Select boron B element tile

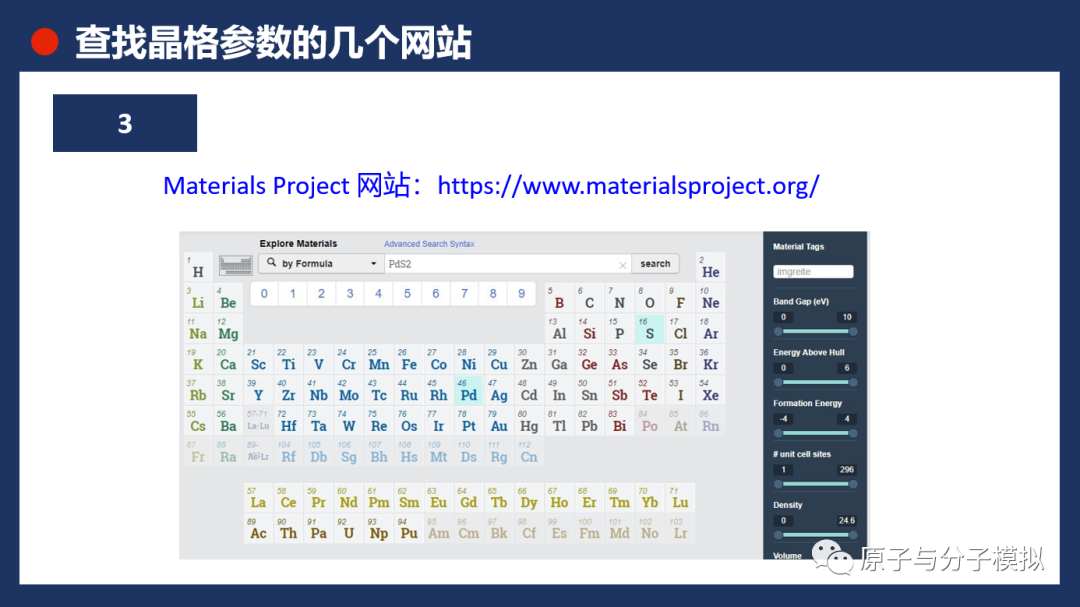tap(559, 298)
